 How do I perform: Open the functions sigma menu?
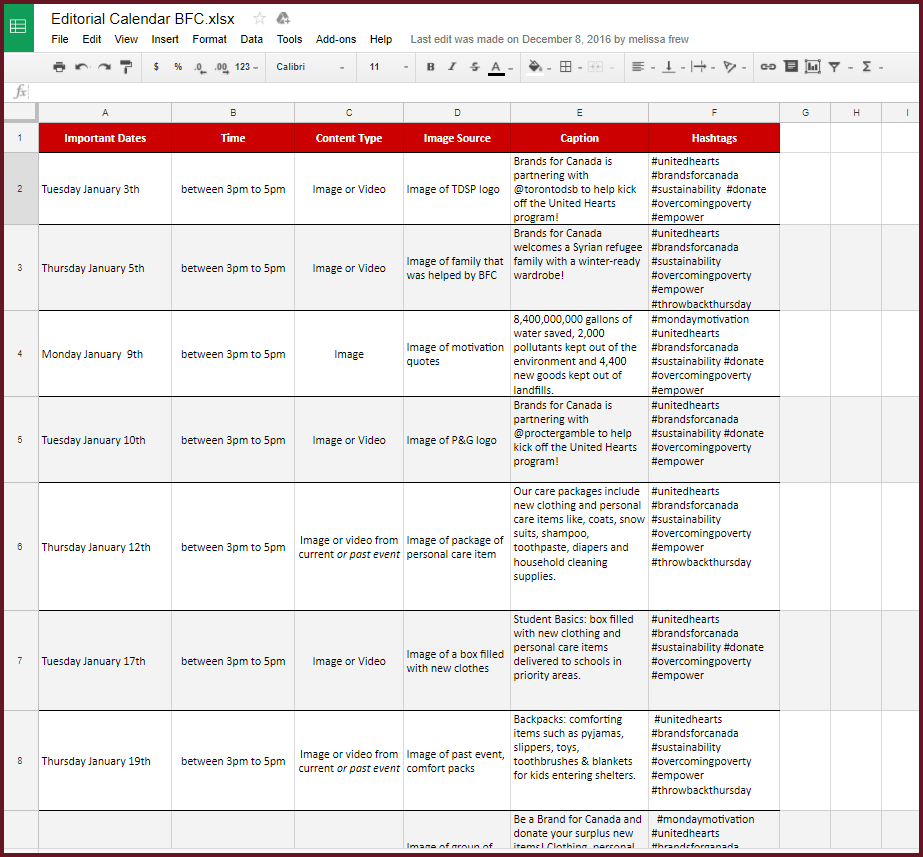866,67
